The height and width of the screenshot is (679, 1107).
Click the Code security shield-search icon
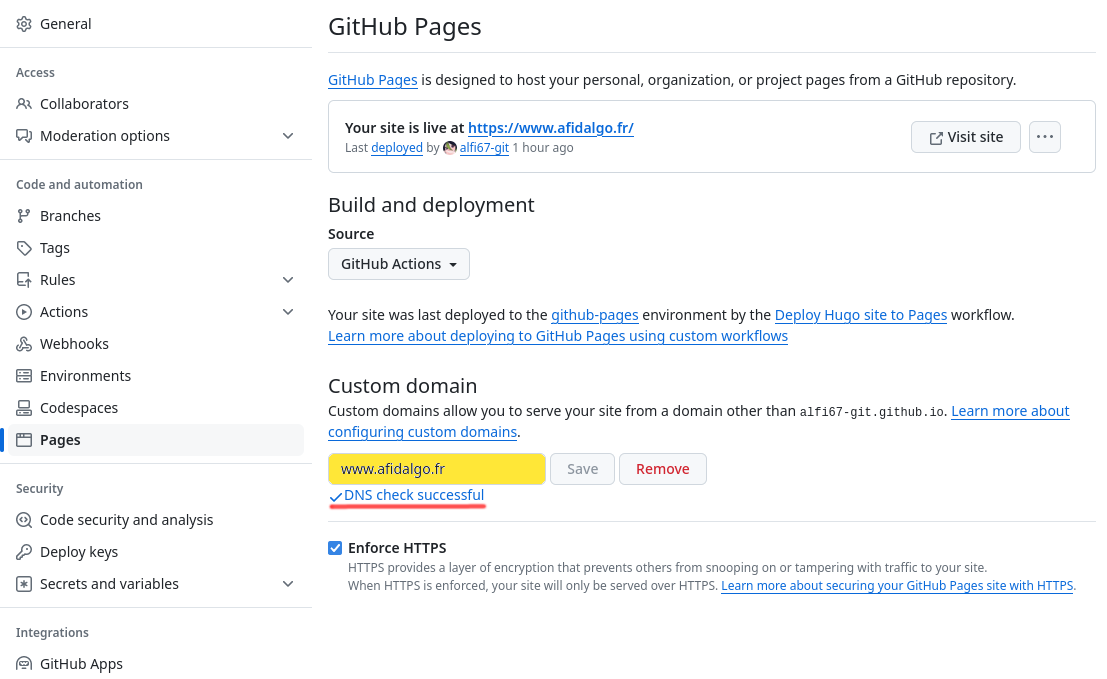(24, 520)
